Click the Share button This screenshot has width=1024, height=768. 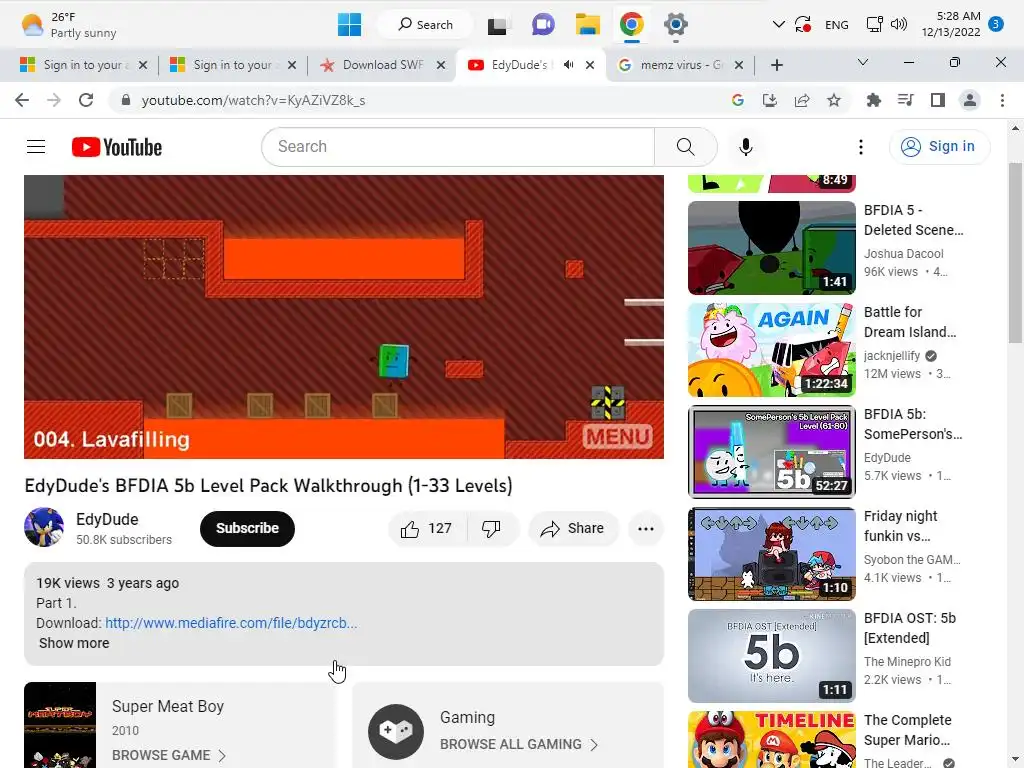tap(573, 528)
